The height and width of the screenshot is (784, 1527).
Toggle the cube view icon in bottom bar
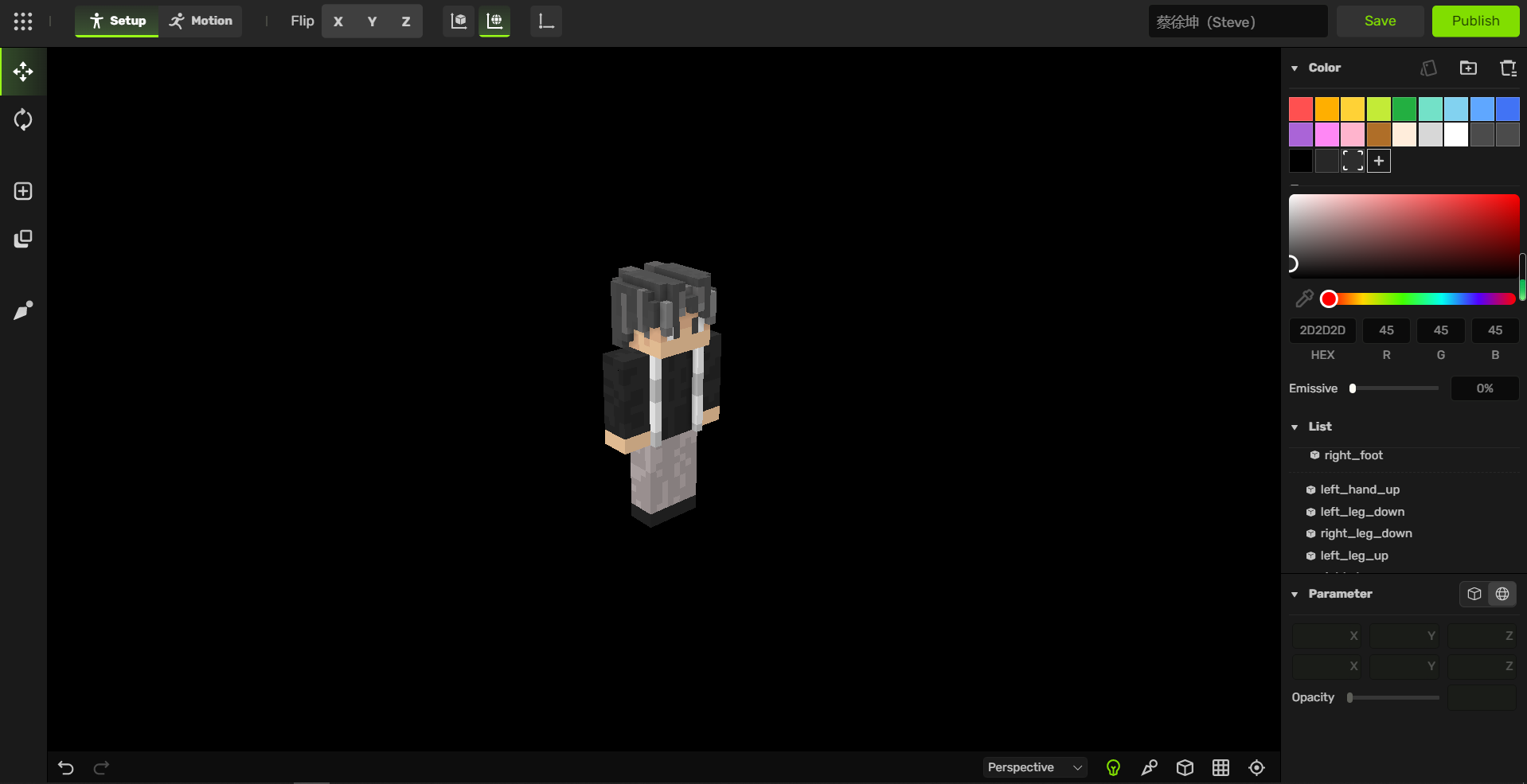pyautogui.click(x=1185, y=767)
